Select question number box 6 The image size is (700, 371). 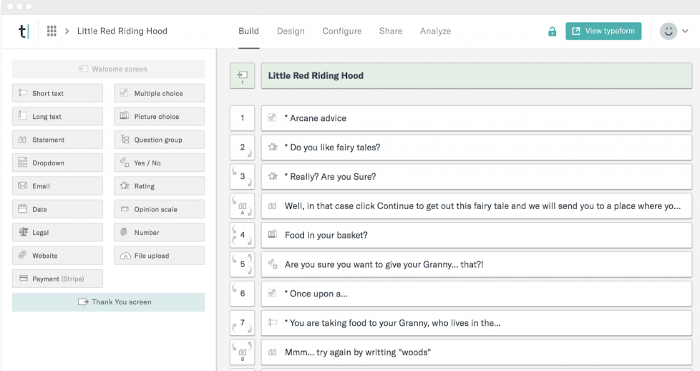tap(242, 294)
